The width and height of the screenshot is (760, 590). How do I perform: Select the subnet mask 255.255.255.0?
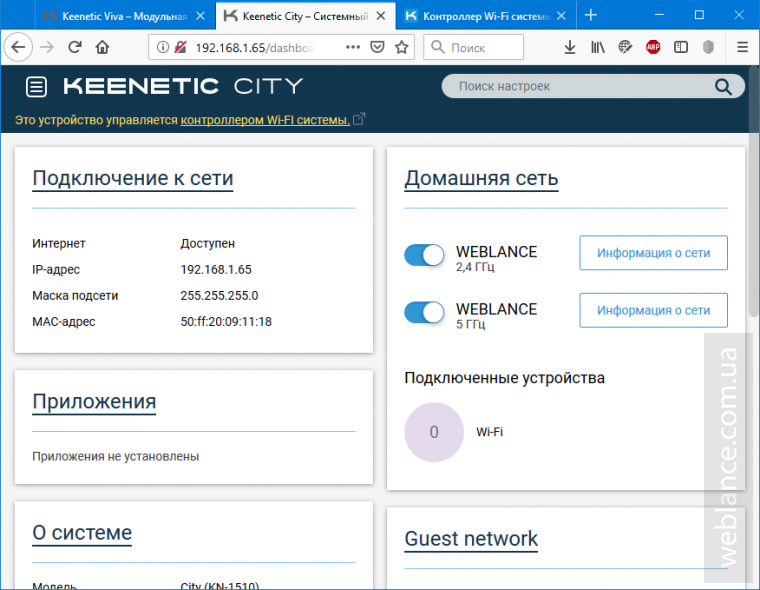pos(219,296)
